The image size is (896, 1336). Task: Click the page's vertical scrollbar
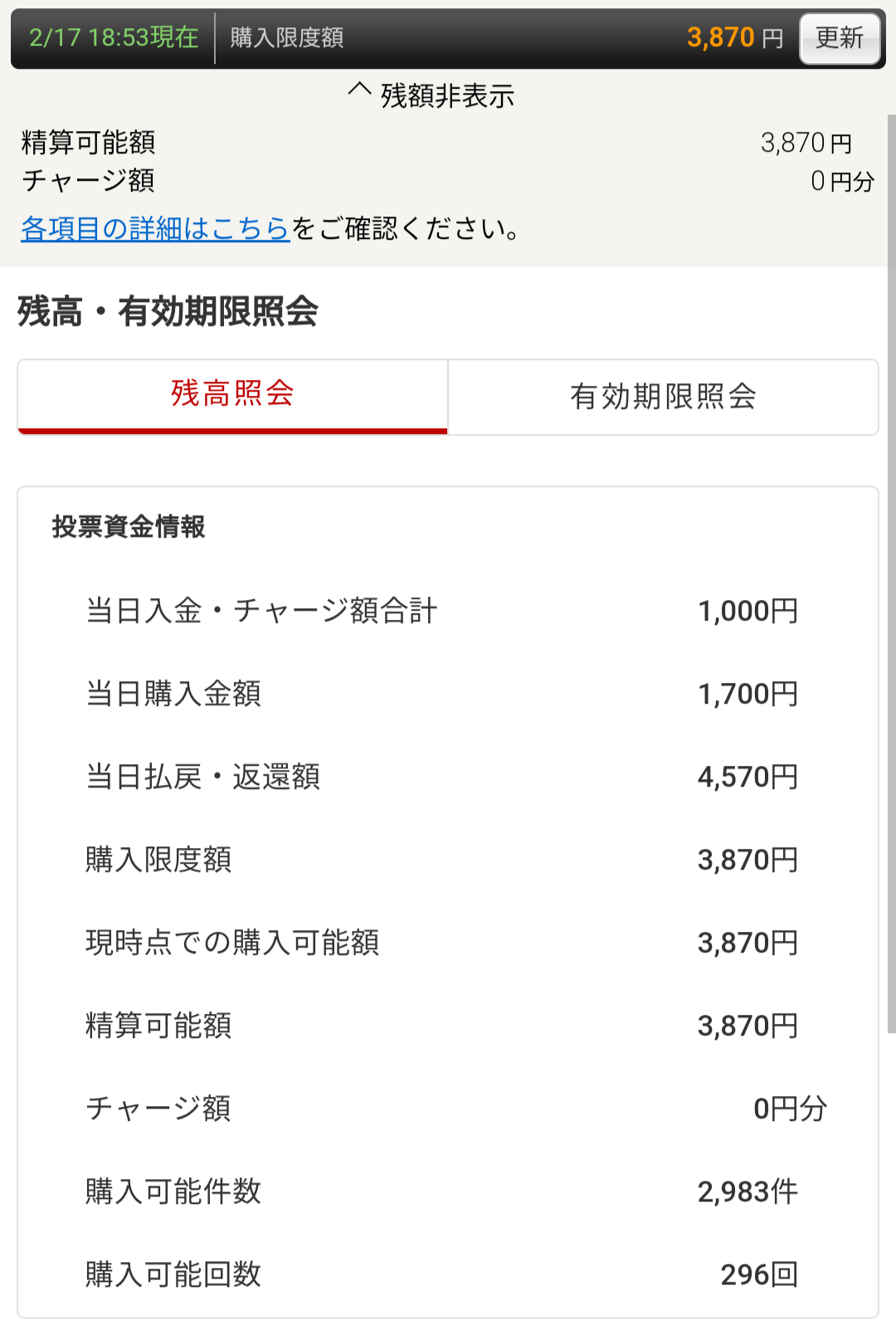[891, 573]
